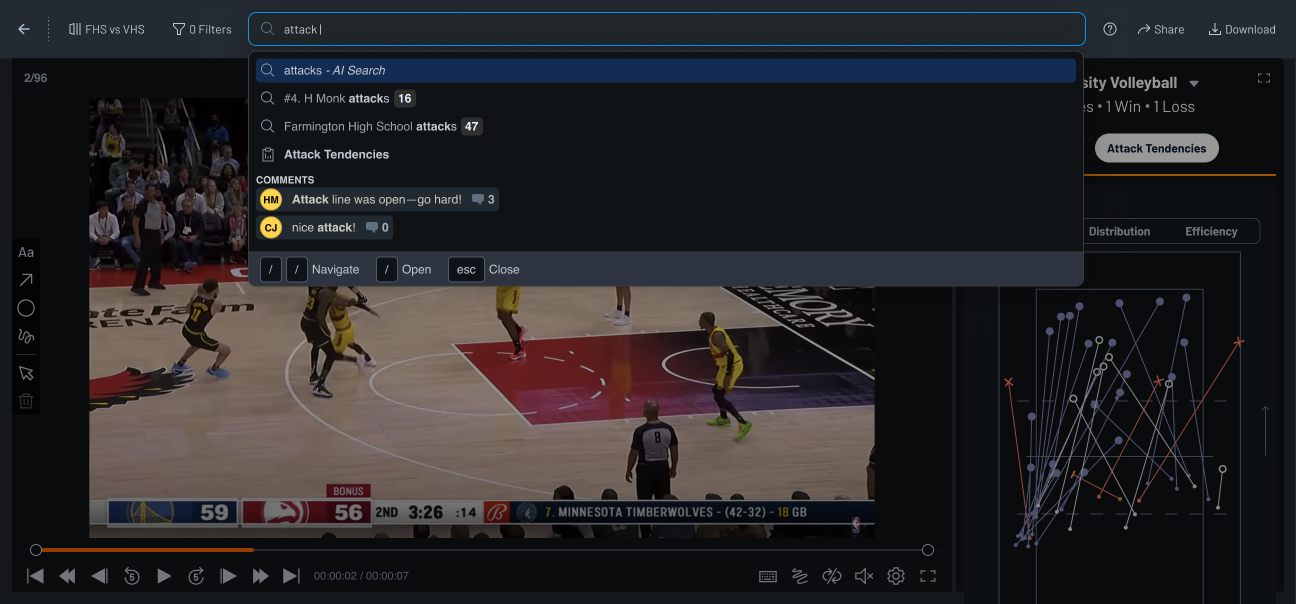The image size is (1296, 604).
Task: Click the '2/96' clip counter
Action: (x=36, y=78)
